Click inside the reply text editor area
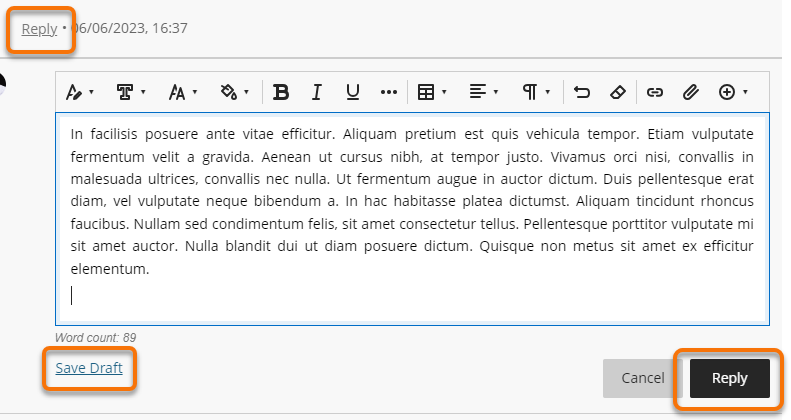Screen dimensions: 791x420 click(412, 219)
